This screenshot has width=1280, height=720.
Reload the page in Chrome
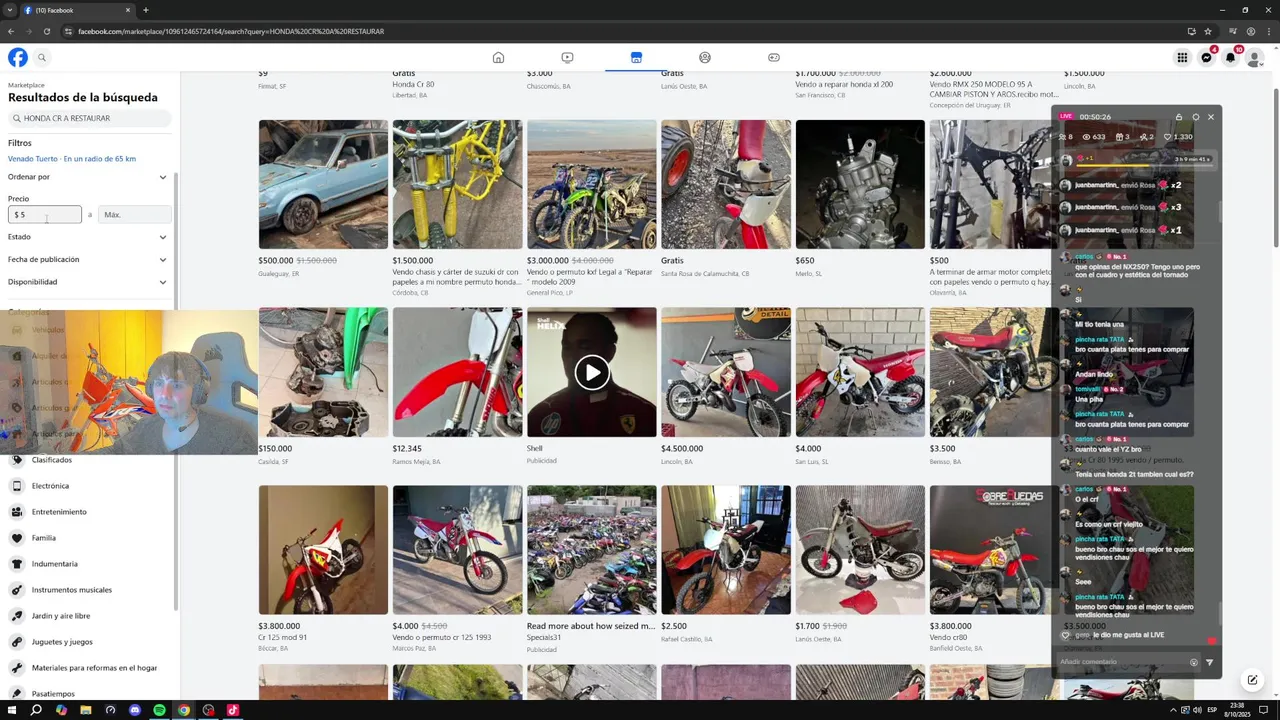click(x=46, y=31)
